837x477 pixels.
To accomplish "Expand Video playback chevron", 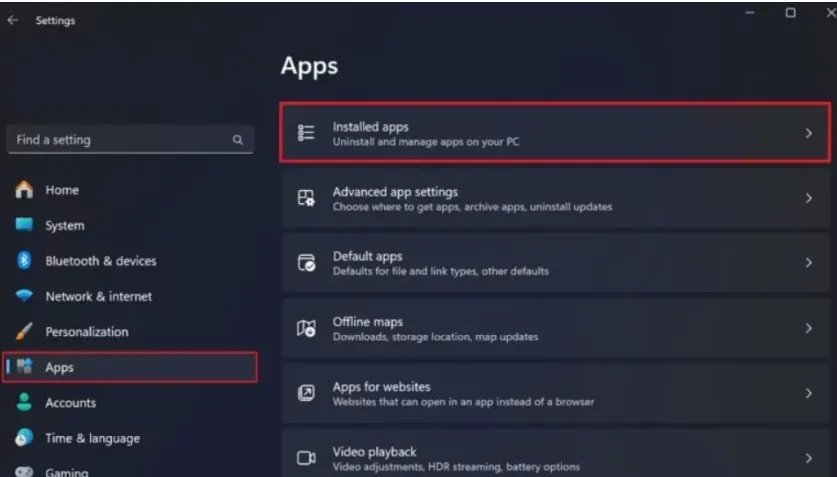I will click(809, 458).
